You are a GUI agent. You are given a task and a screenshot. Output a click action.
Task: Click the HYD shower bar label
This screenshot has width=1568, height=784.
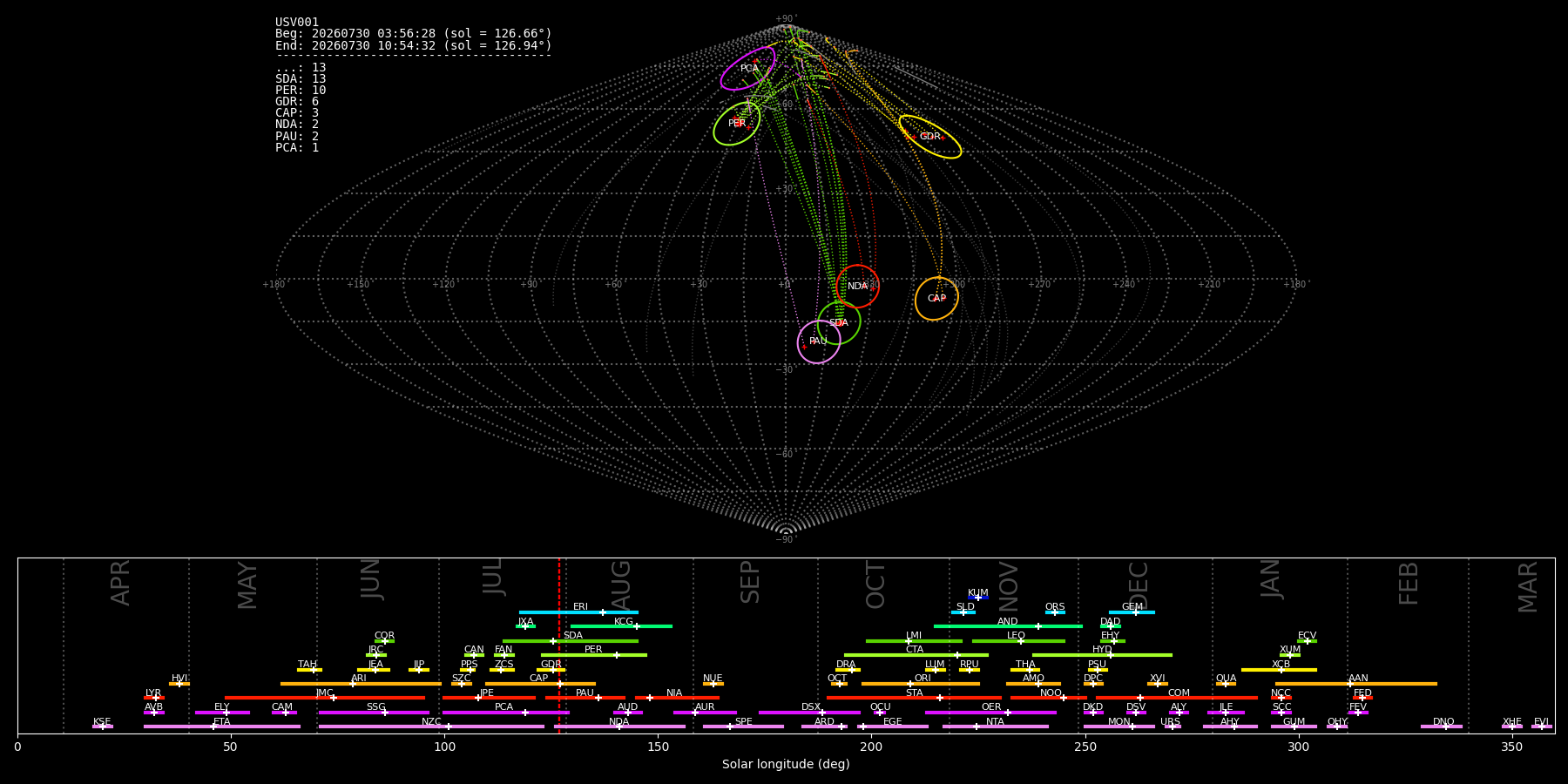[x=1102, y=650]
